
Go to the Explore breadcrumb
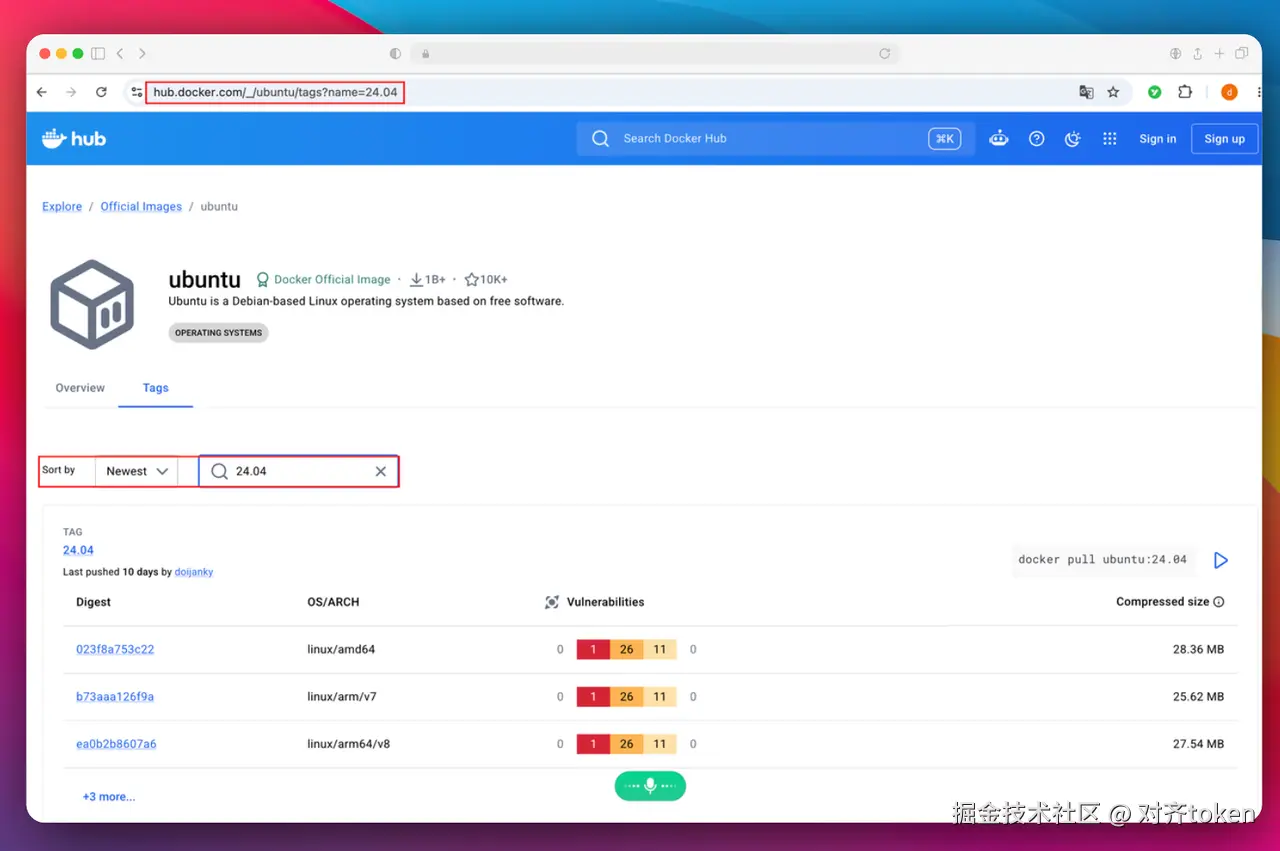[62, 206]
